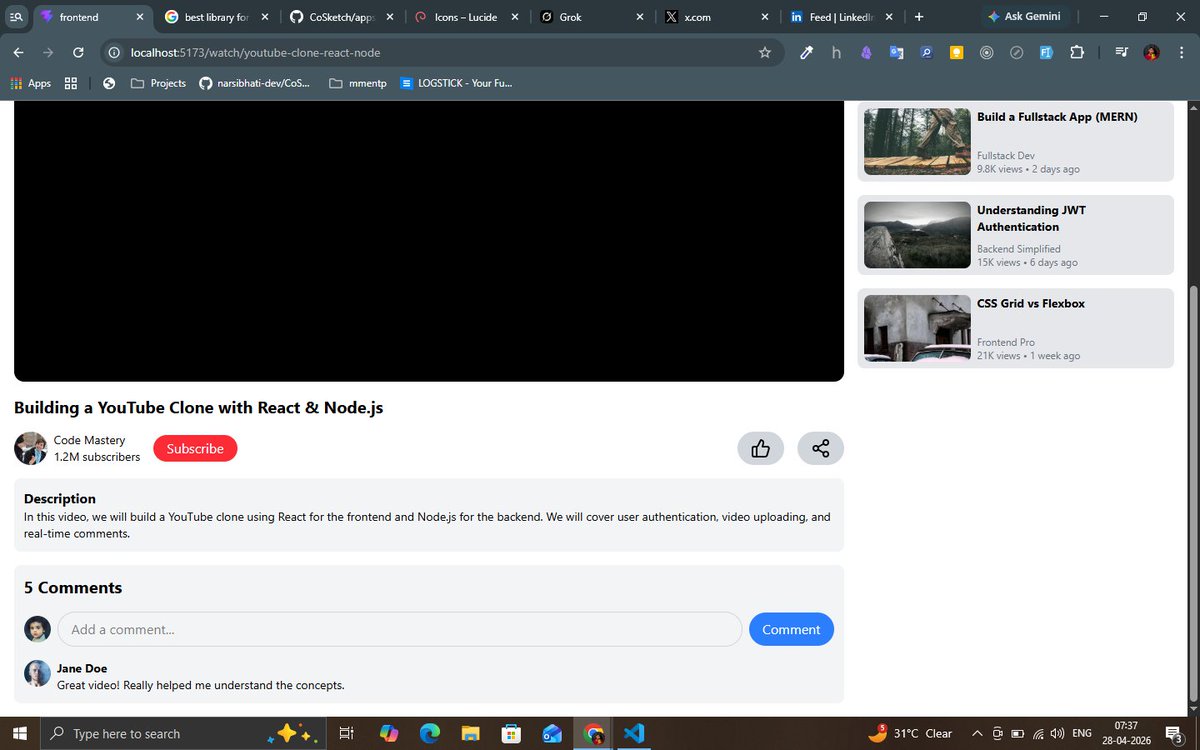1200x750 pixels.
Task: Close the Grok tab
Action: pos(640,17)
